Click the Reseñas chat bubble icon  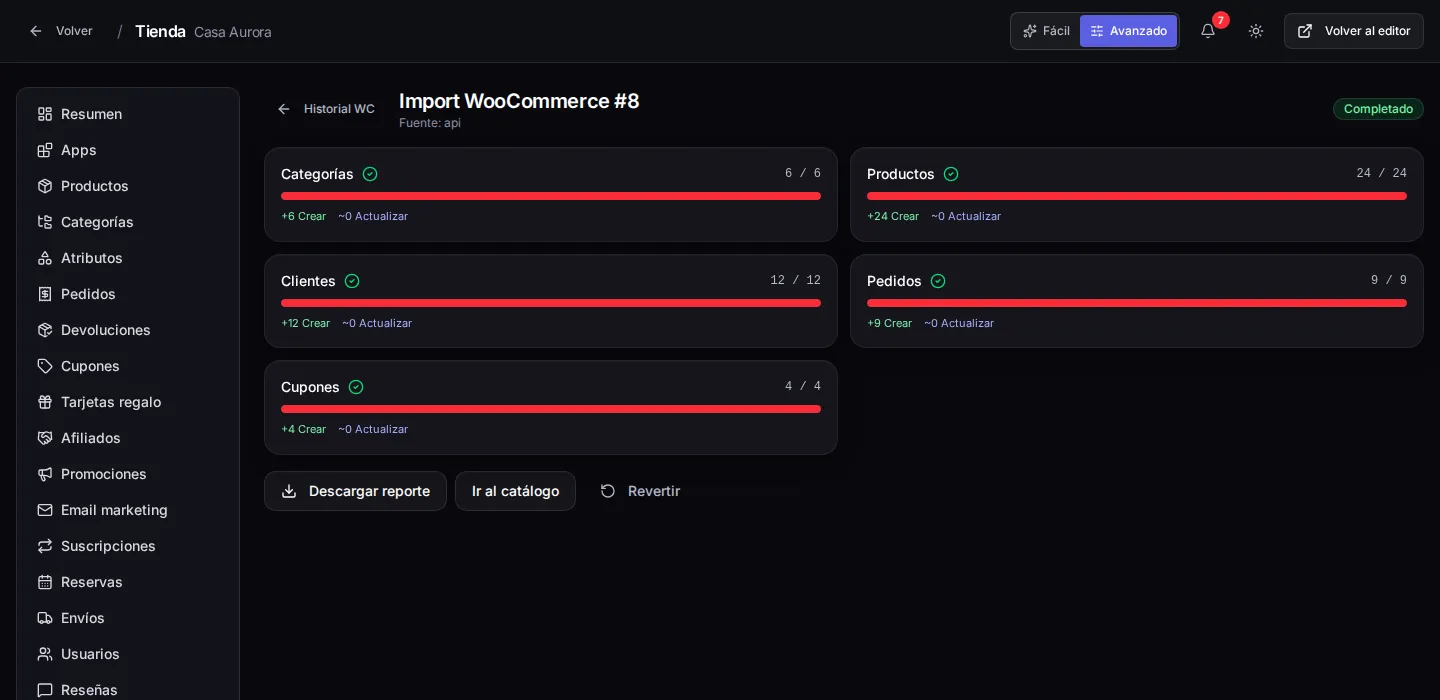(x=45, y=690)
